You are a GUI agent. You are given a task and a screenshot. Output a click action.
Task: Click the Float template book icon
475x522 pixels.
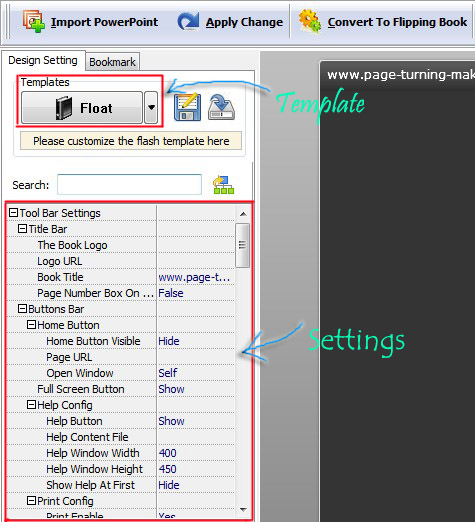64,108
